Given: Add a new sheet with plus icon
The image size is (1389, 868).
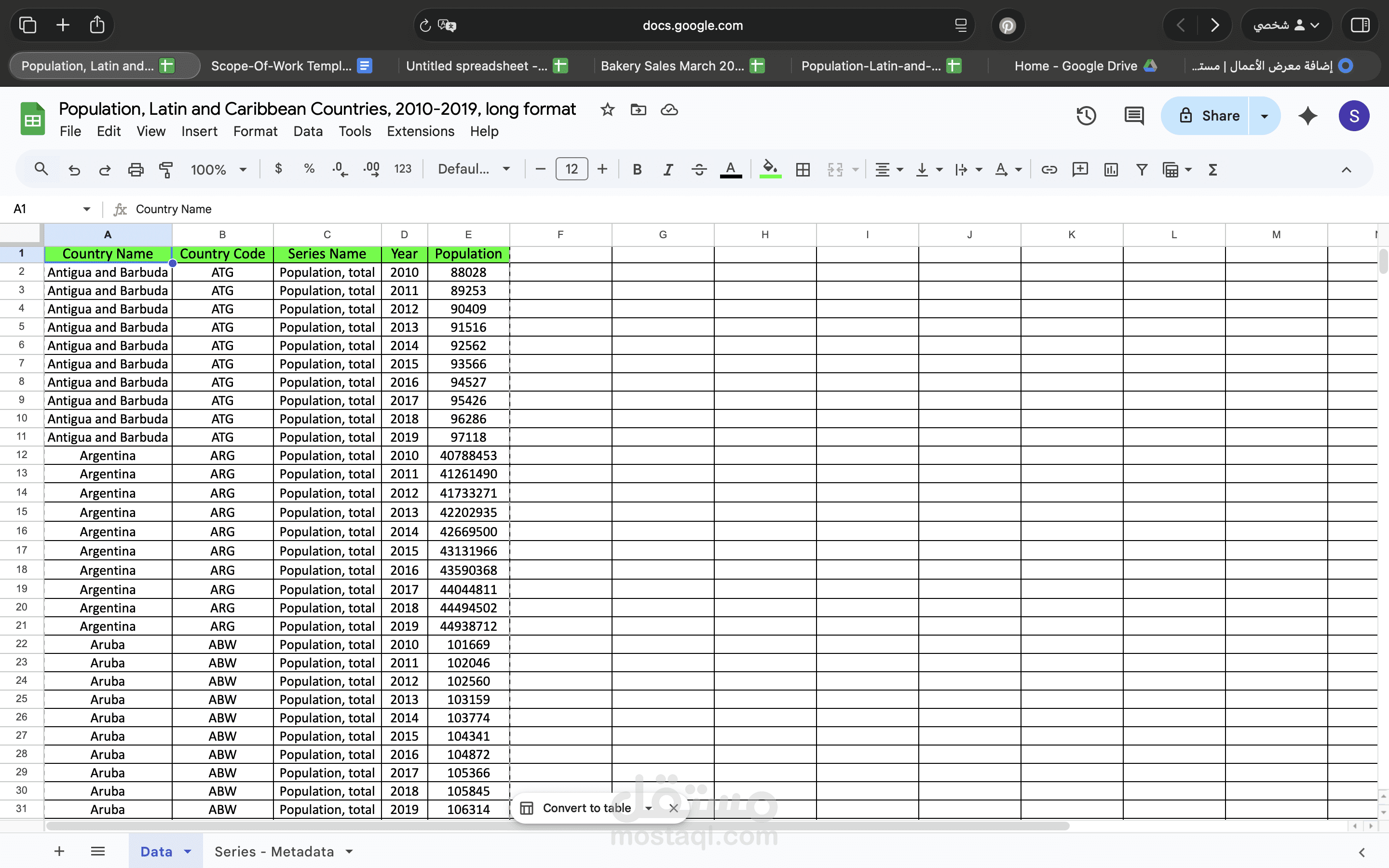Looking at the screenshot, I should (59, 851).
